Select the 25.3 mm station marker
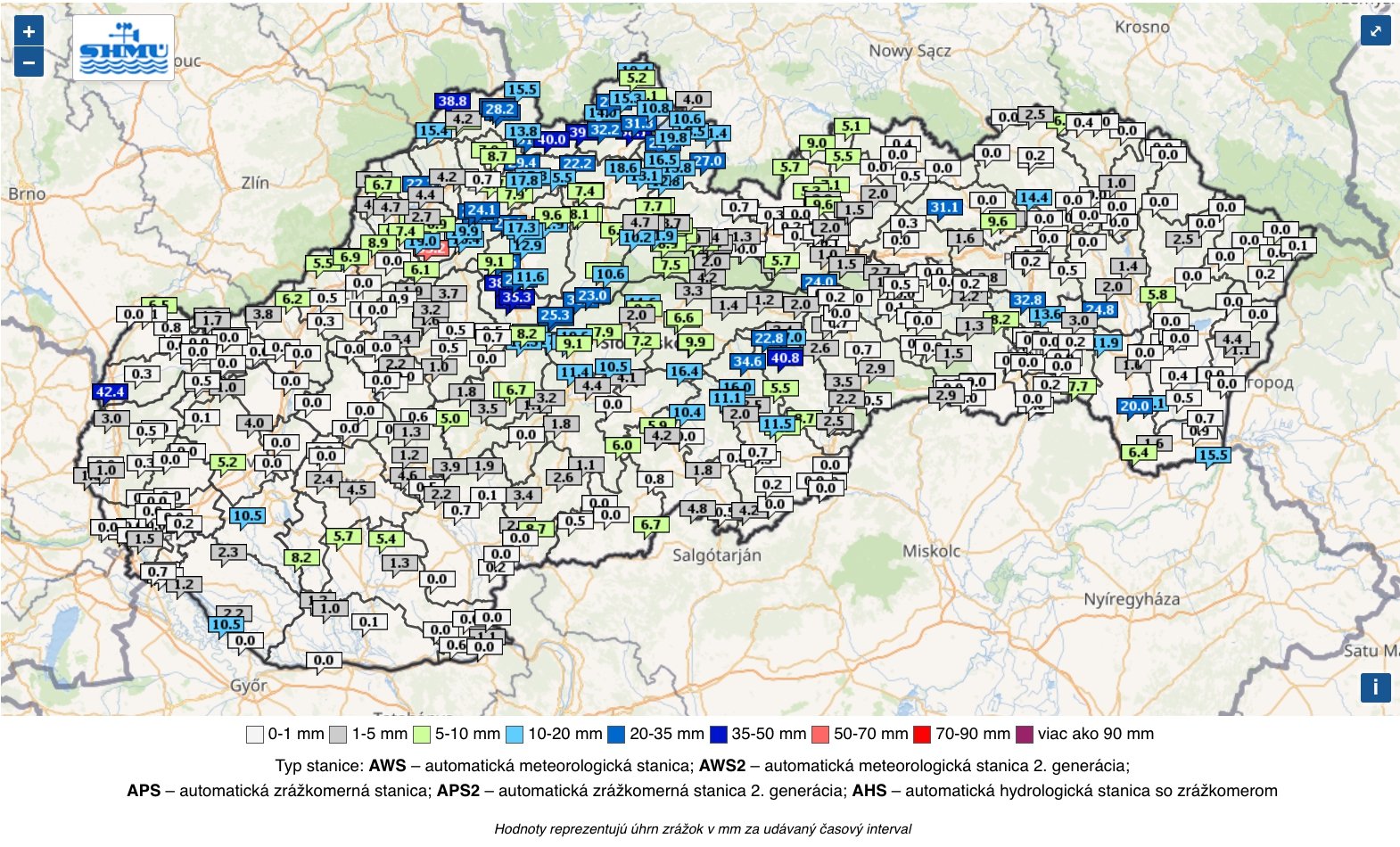This screenshot has height=847, width=1400. [555, 315]
